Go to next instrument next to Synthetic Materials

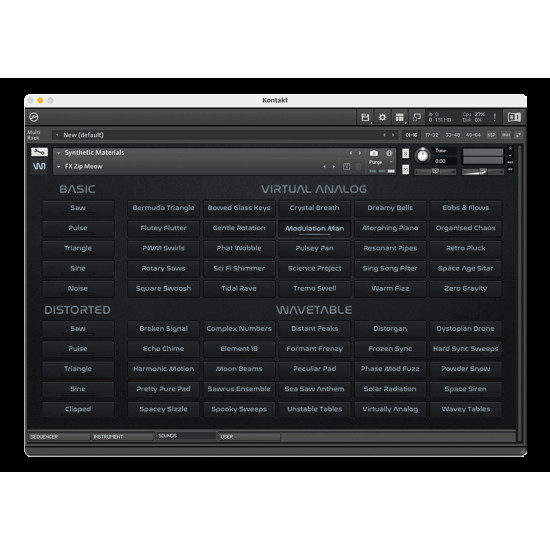coord(360,153)
